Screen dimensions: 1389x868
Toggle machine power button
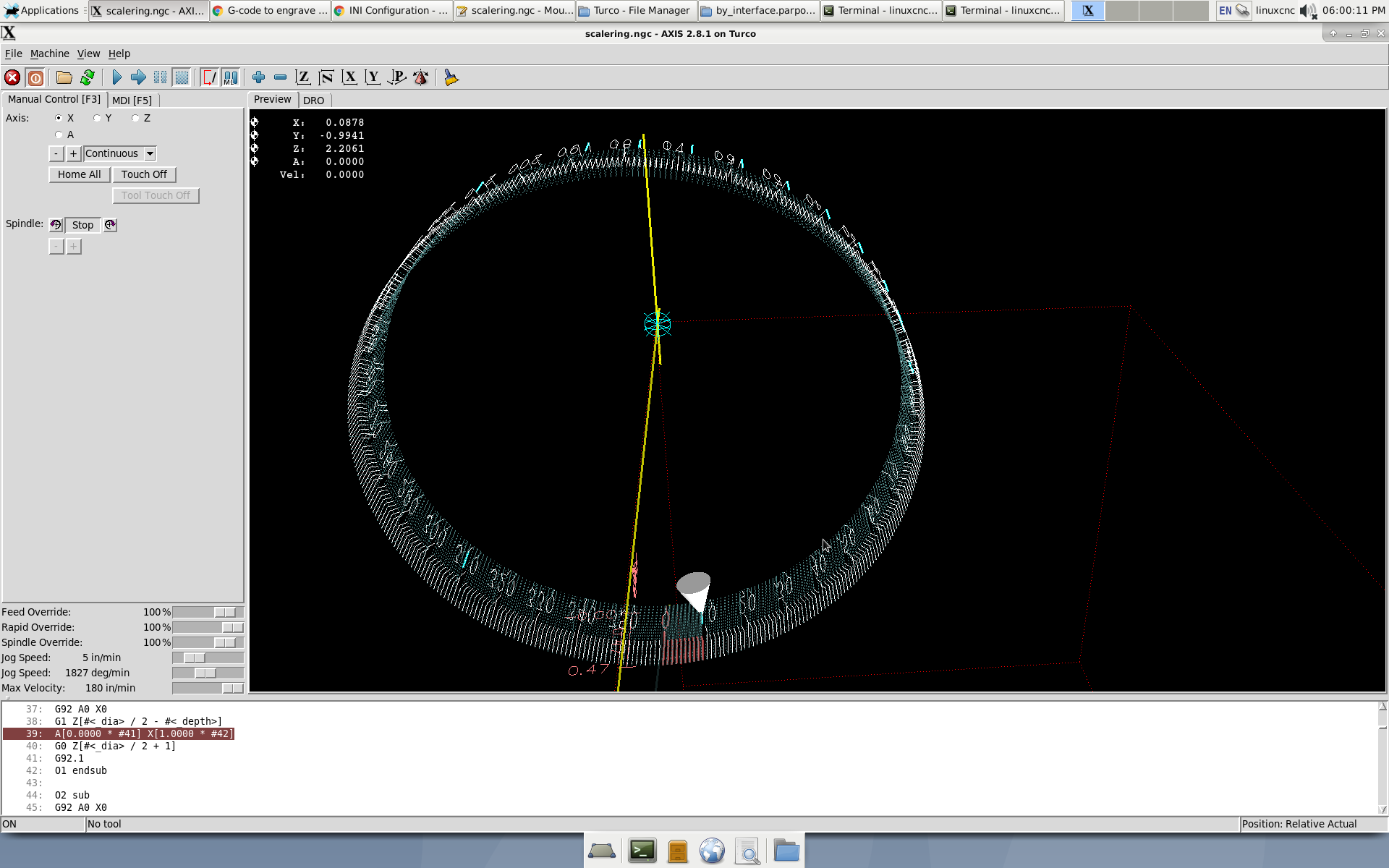point(35,77)
